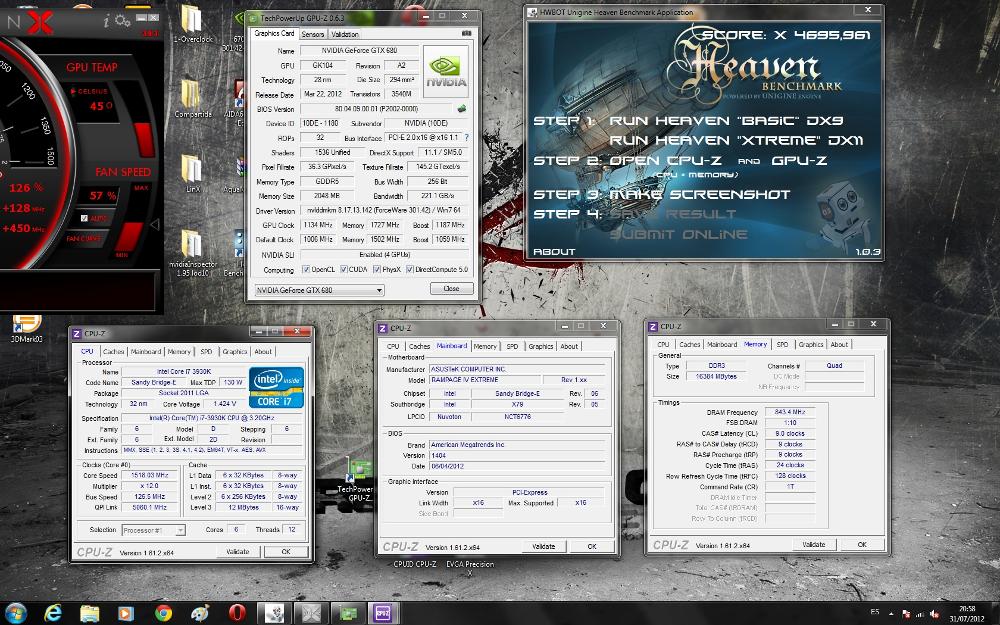Click Intel Core i7 logo in CPU-Z

(276, 387)
